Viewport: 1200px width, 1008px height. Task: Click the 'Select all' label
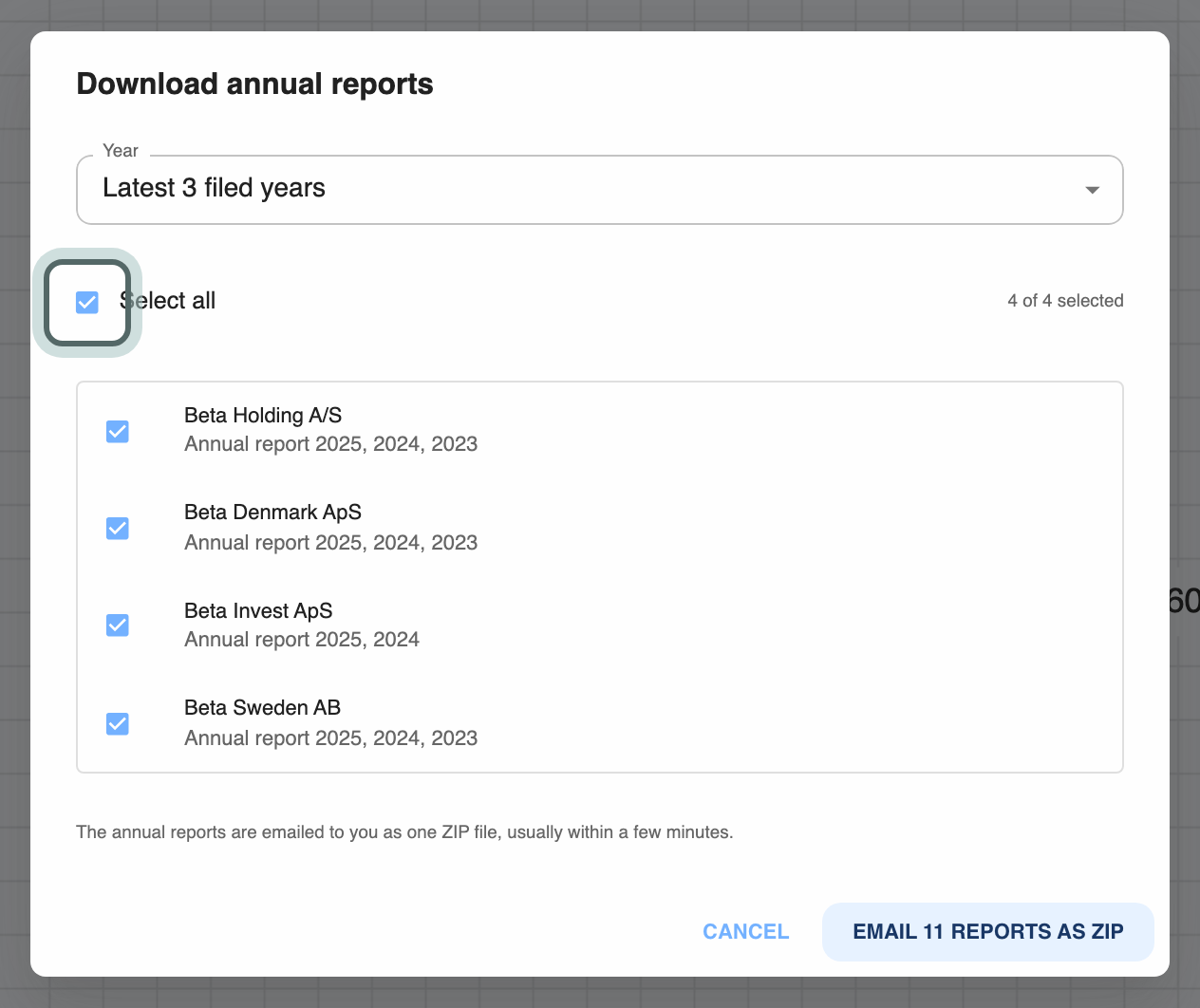tap(168, 301)
